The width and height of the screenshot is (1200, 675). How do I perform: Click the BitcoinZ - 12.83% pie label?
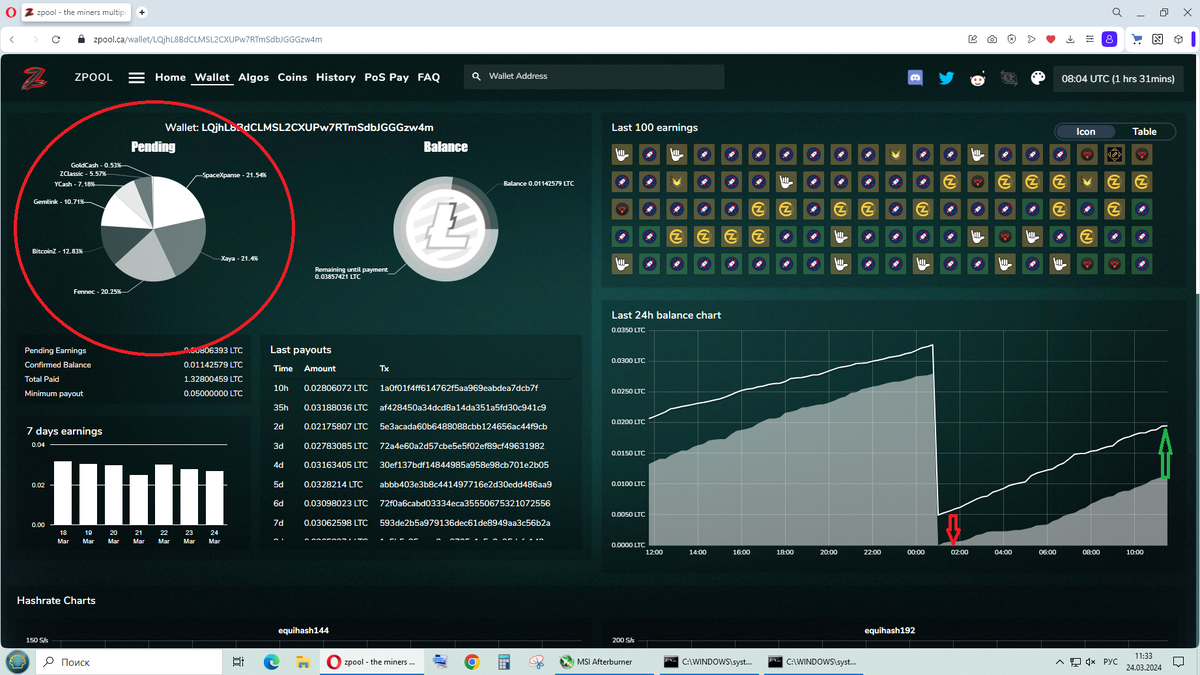click(57, 251)
